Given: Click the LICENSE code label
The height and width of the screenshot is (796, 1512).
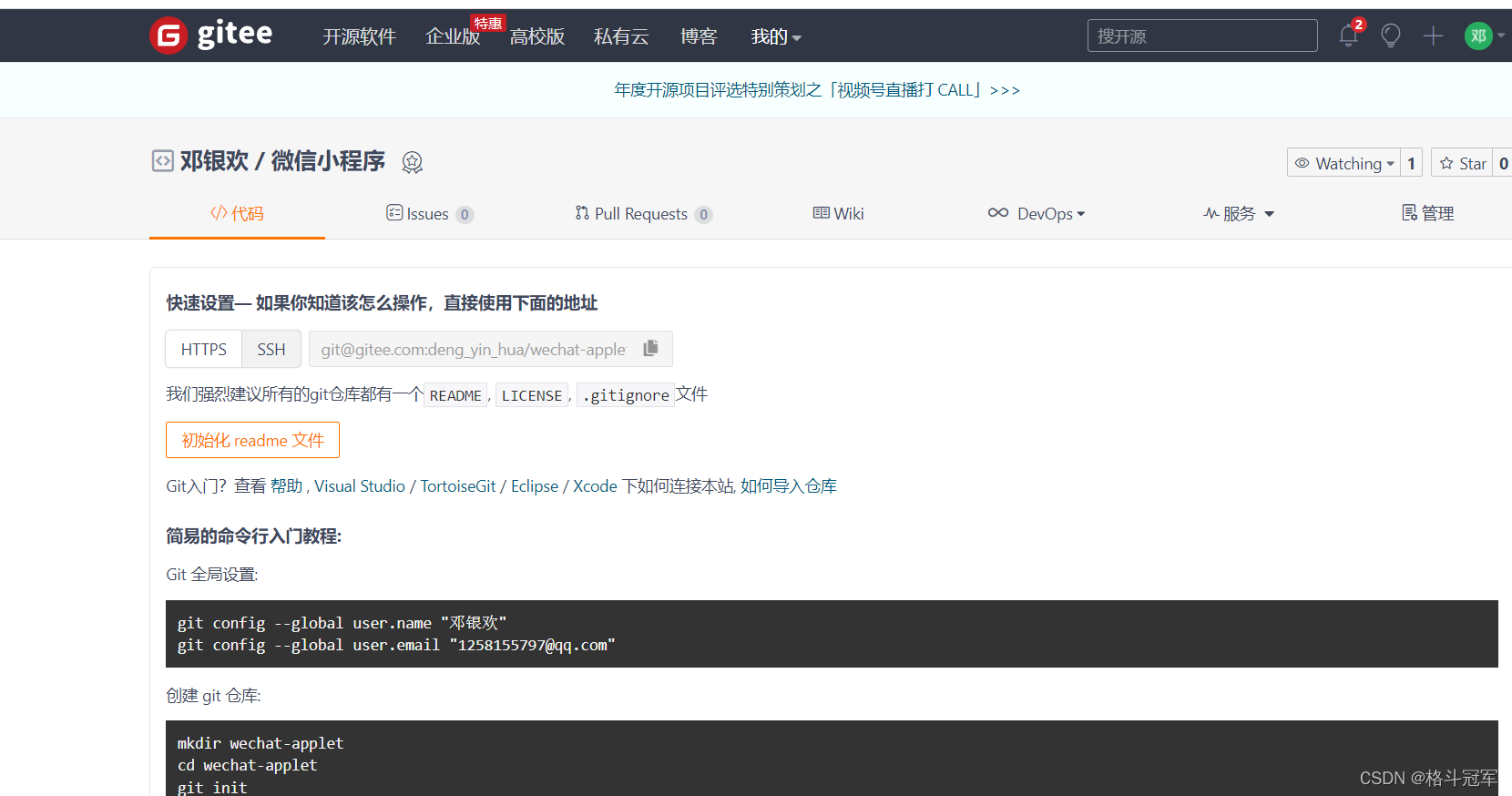Looking at the screenshot, I should 532,395.
